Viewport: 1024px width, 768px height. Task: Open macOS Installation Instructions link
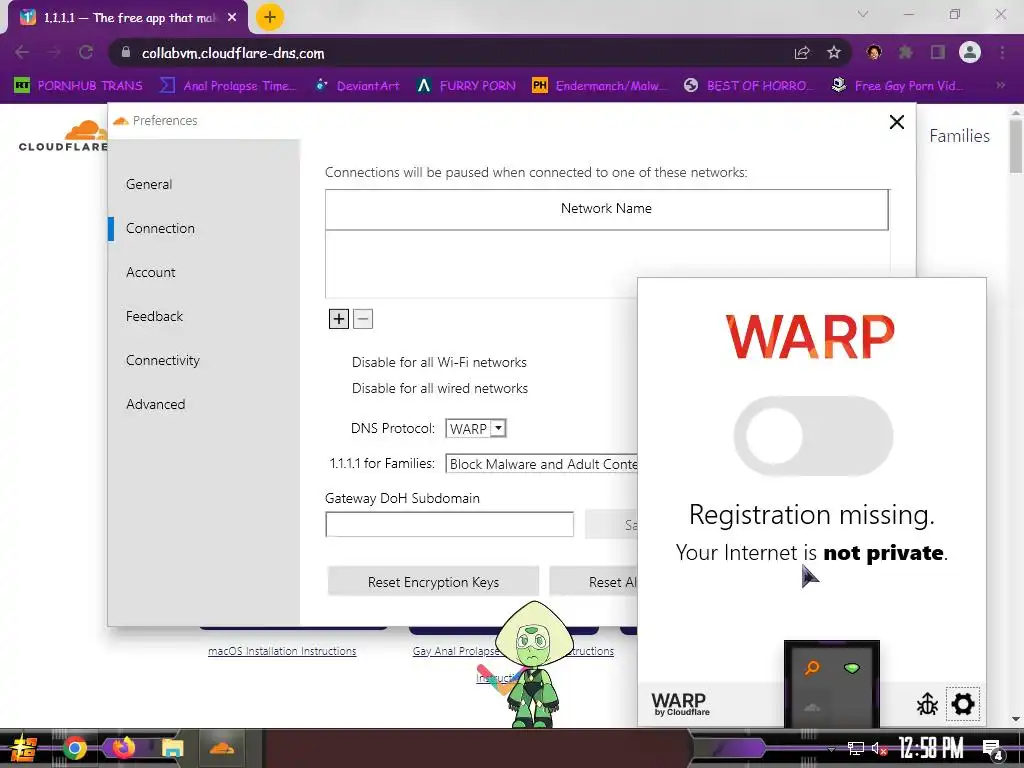[282, 651]
